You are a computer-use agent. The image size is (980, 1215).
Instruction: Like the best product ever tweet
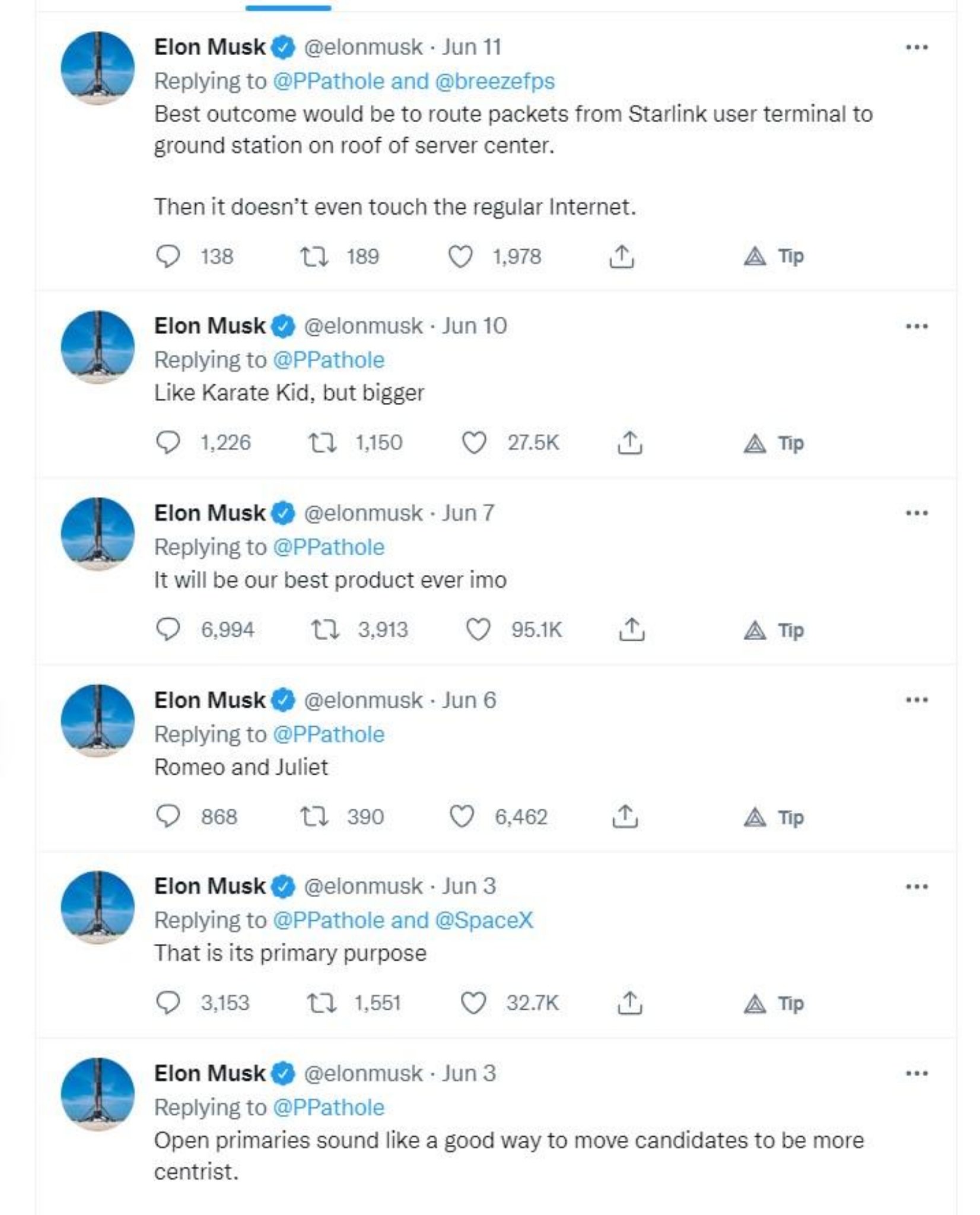(x=478, y=630)
